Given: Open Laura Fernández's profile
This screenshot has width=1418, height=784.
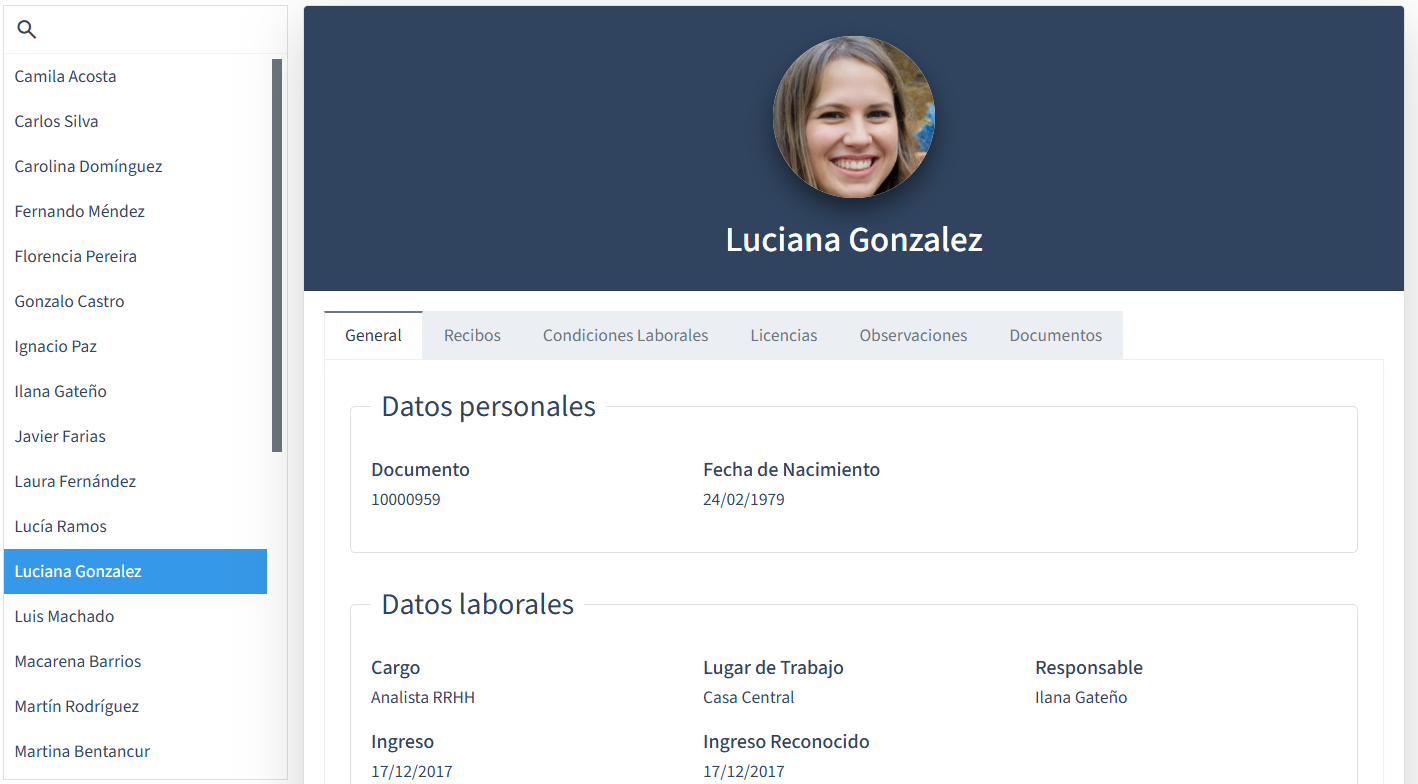Looking at the screenshot, I should [x=75, y=482].
